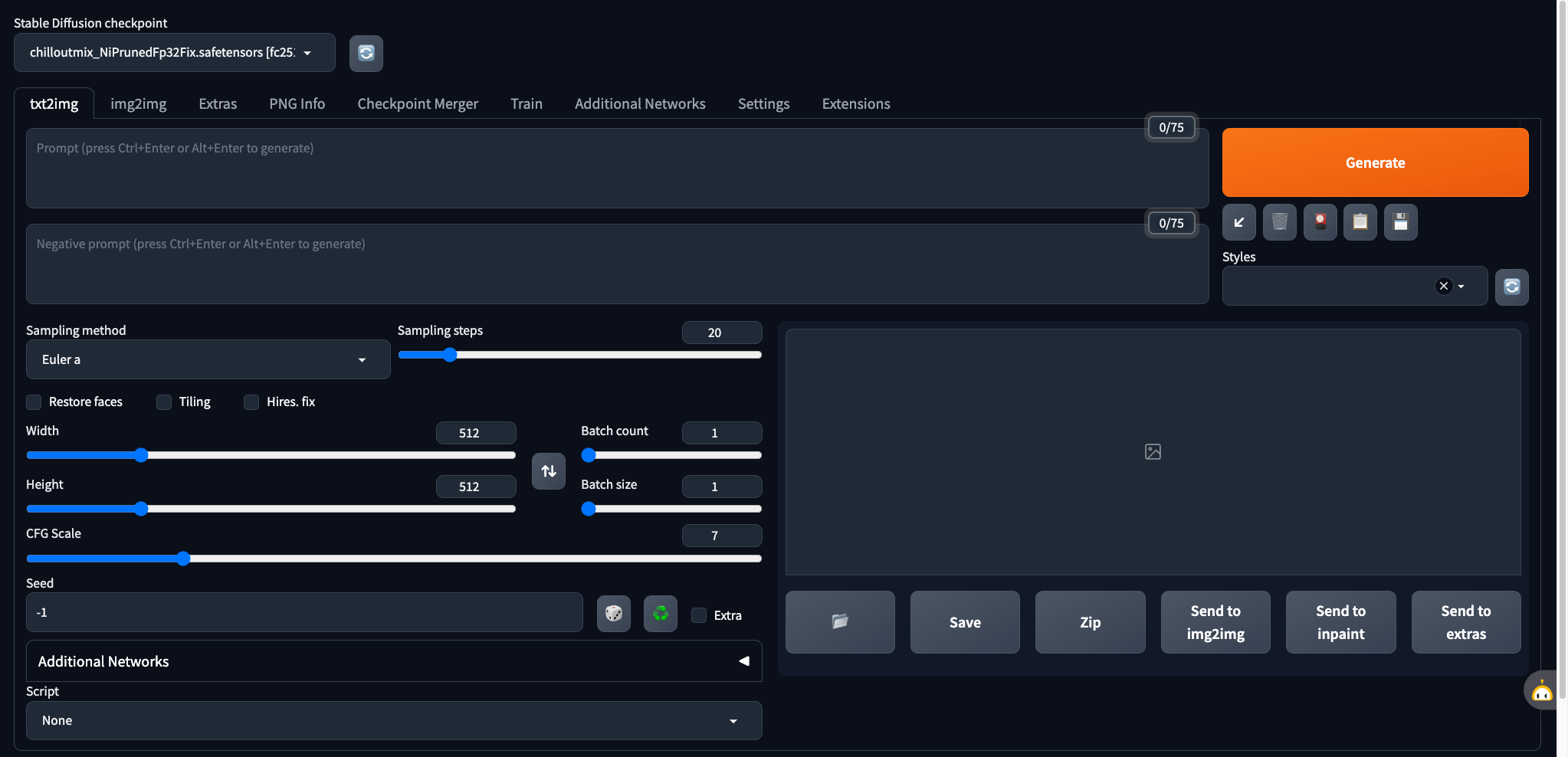Apply selected styles with the clipboard icon
Screen dimensions: 1568x757
coord(1360,222)
